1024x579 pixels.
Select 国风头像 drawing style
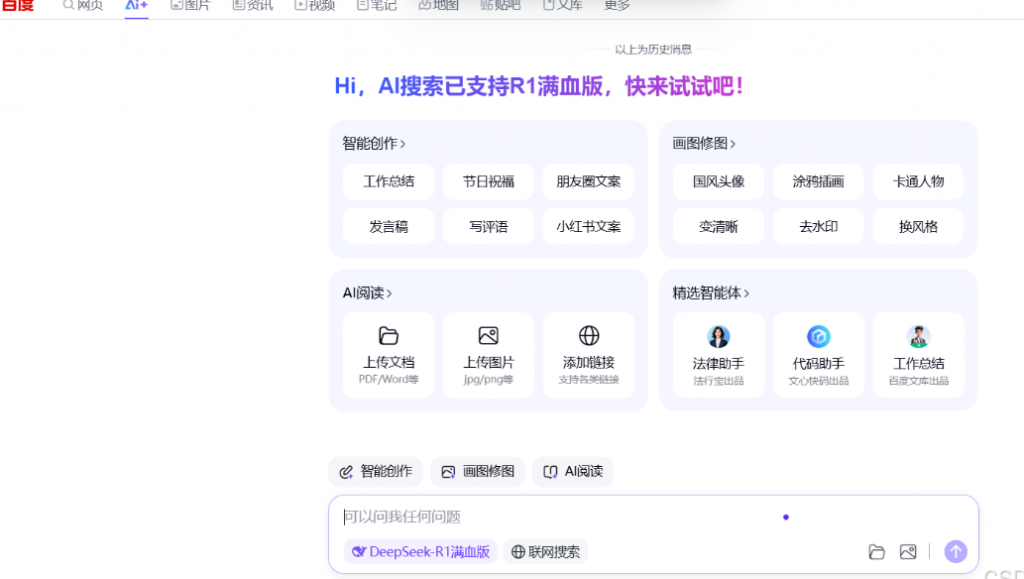tap(718, 181)
